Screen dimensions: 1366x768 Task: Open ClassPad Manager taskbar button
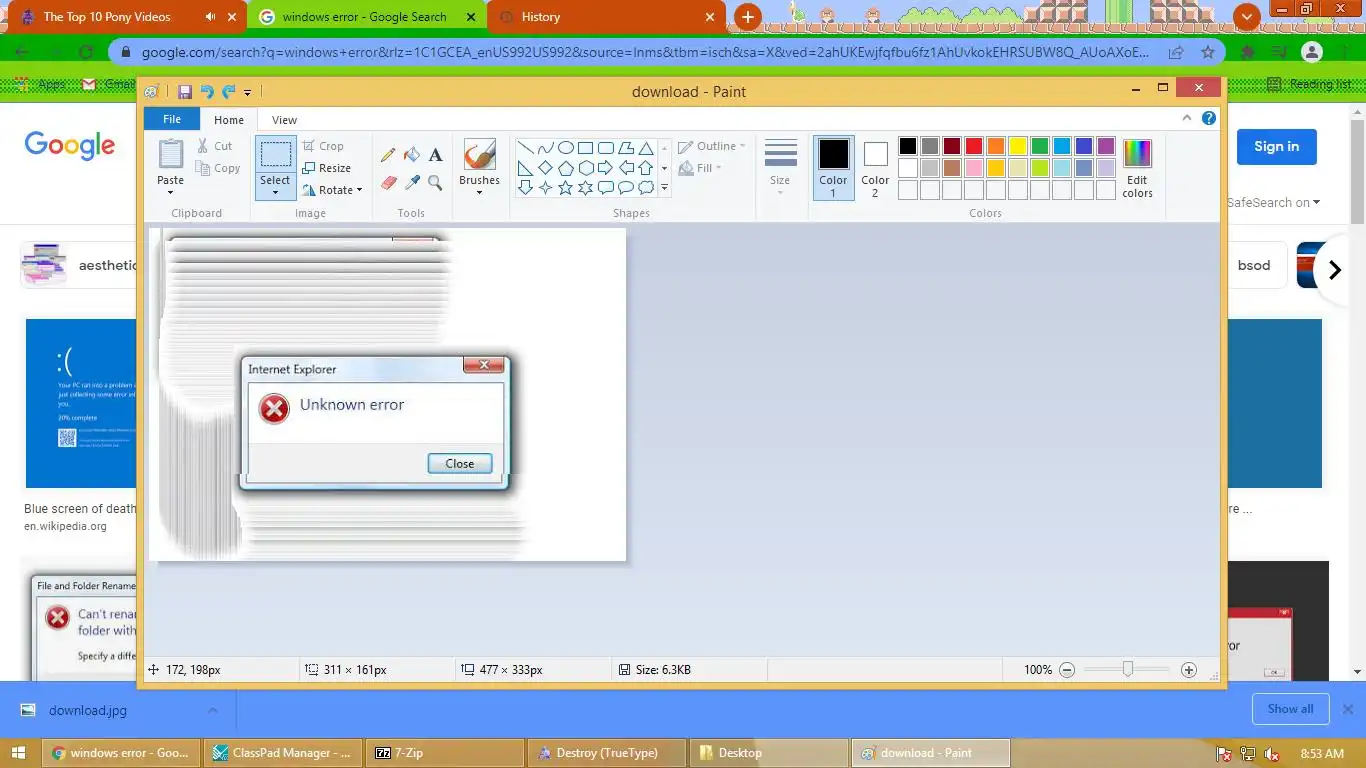[283, 753]
